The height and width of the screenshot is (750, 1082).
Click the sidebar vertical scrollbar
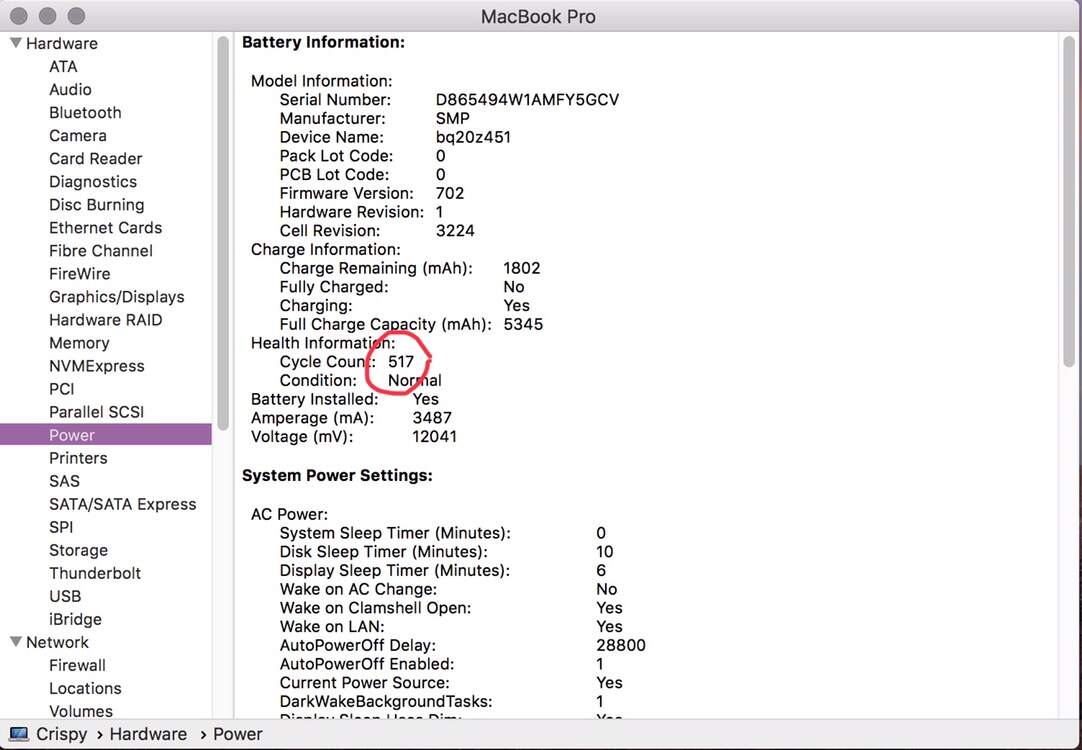[222, 230]
